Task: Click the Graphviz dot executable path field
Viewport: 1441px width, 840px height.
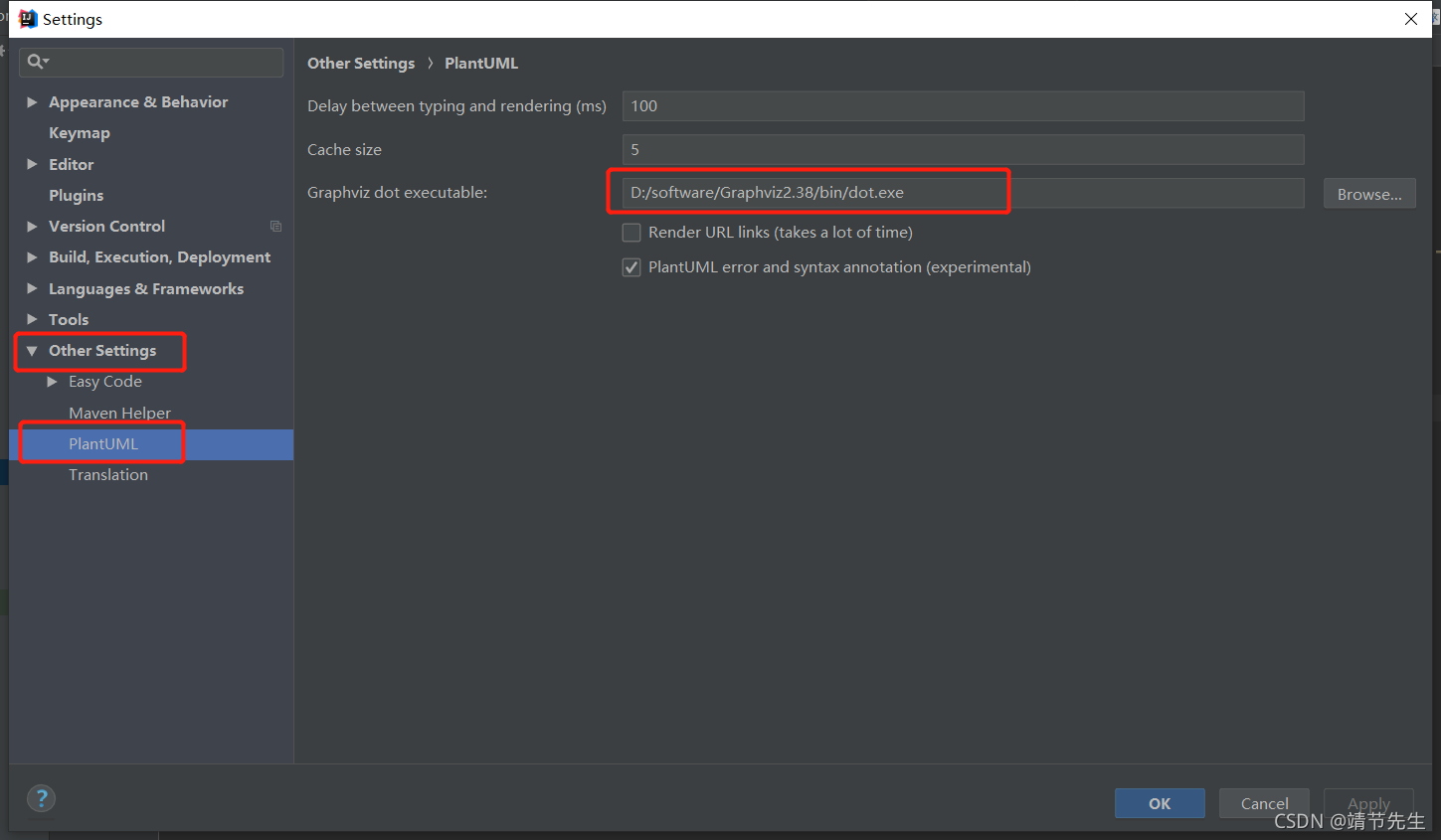Action: (963, 193)
